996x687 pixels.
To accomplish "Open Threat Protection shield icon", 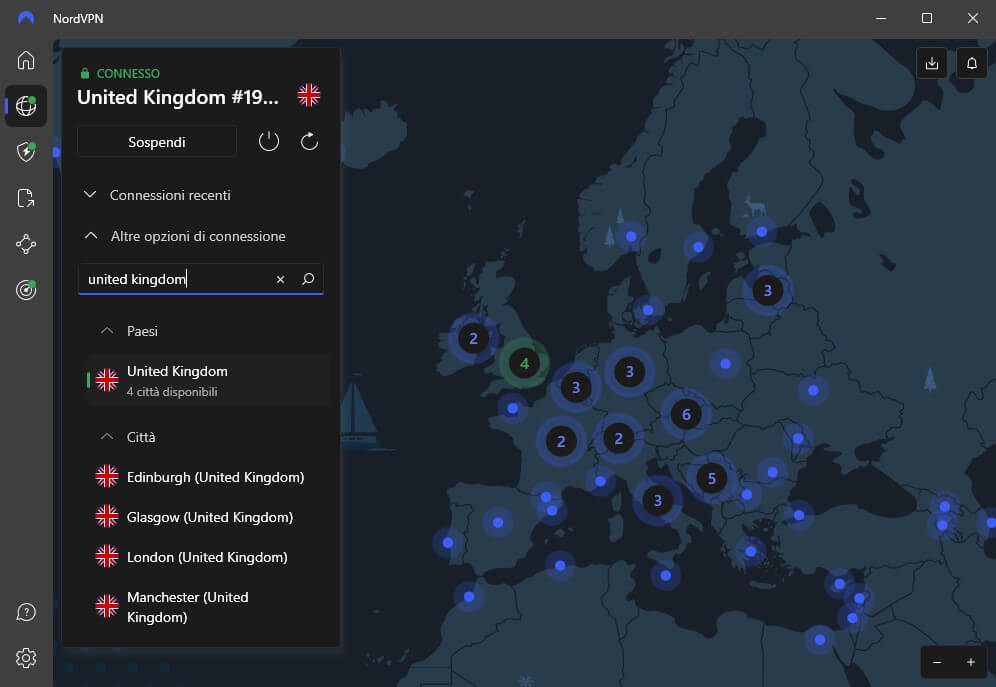I will 26,152.
